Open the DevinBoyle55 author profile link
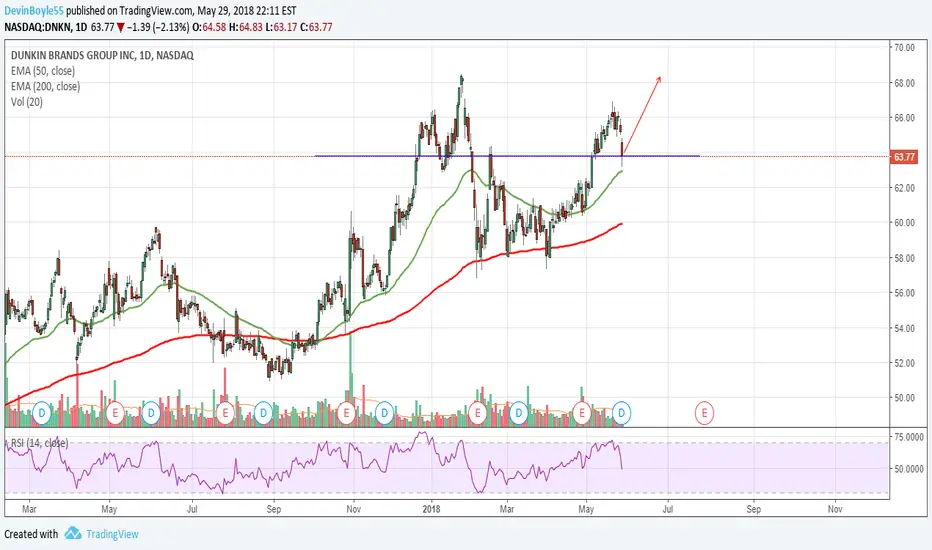932x550 pixels. [34, 11]
